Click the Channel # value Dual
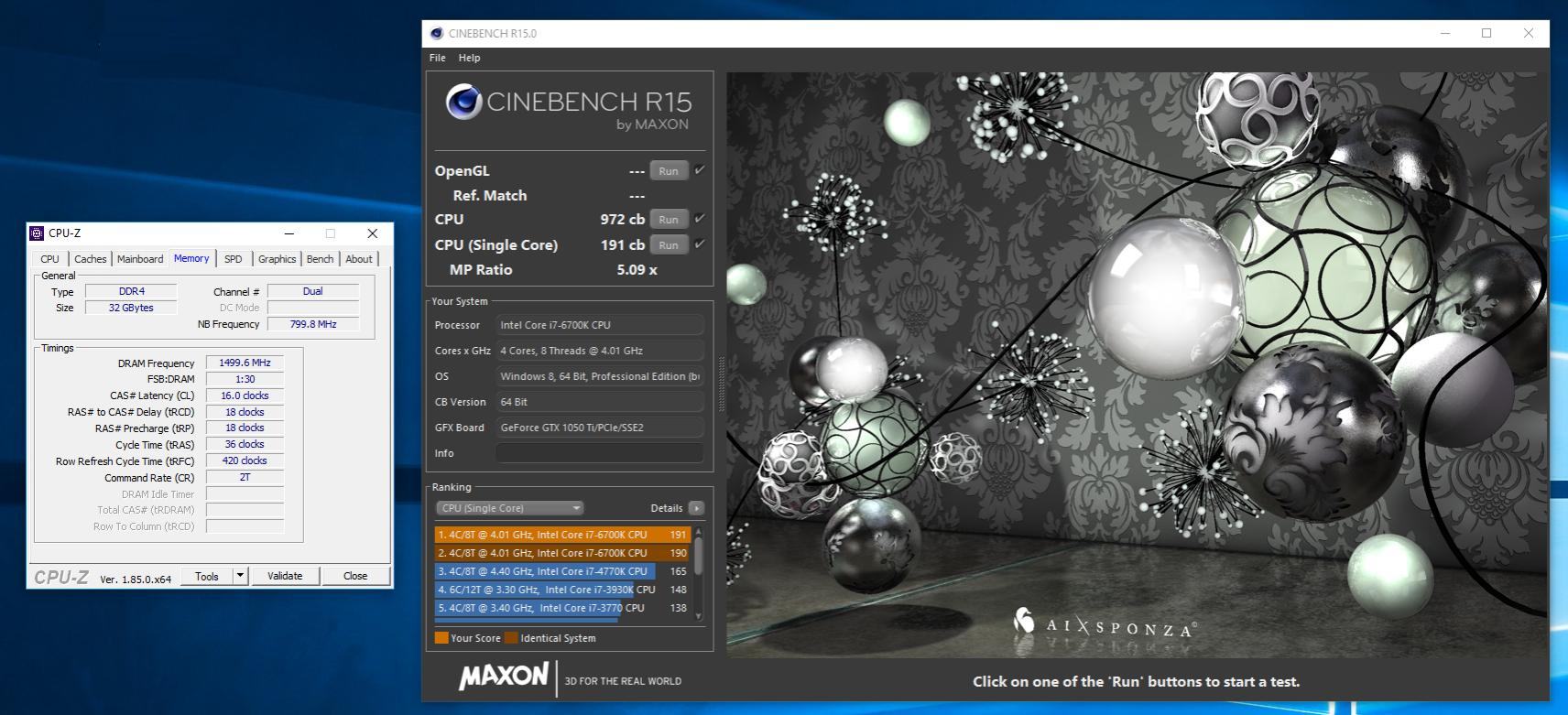1568x715 pixels. coord(313,291)
